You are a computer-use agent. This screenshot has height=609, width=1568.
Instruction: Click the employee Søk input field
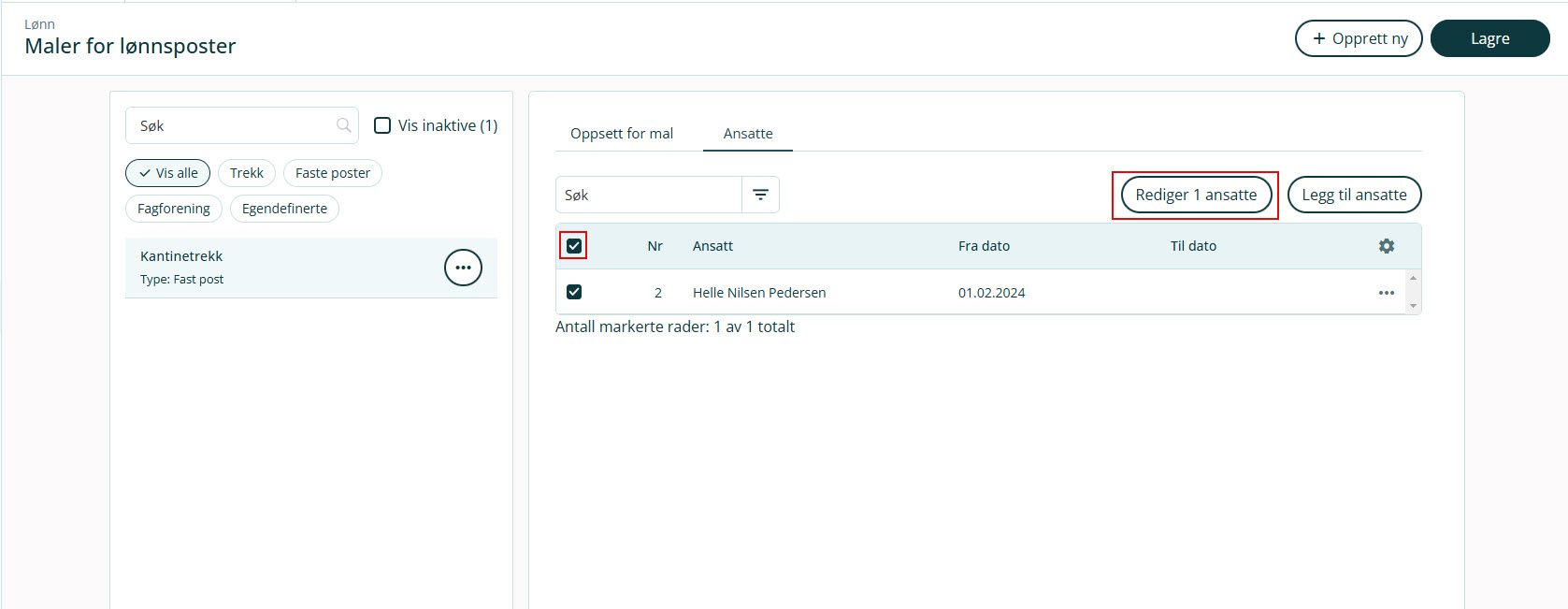click(x=649, y=195)
